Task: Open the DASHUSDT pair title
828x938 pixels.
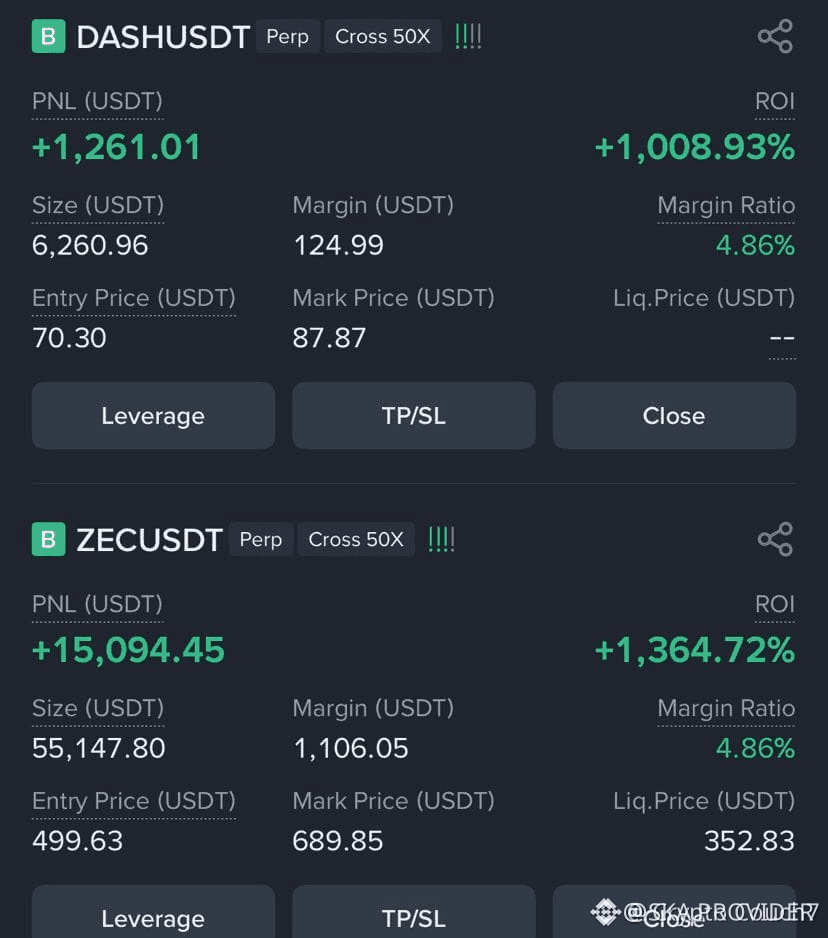Action: 163,37
